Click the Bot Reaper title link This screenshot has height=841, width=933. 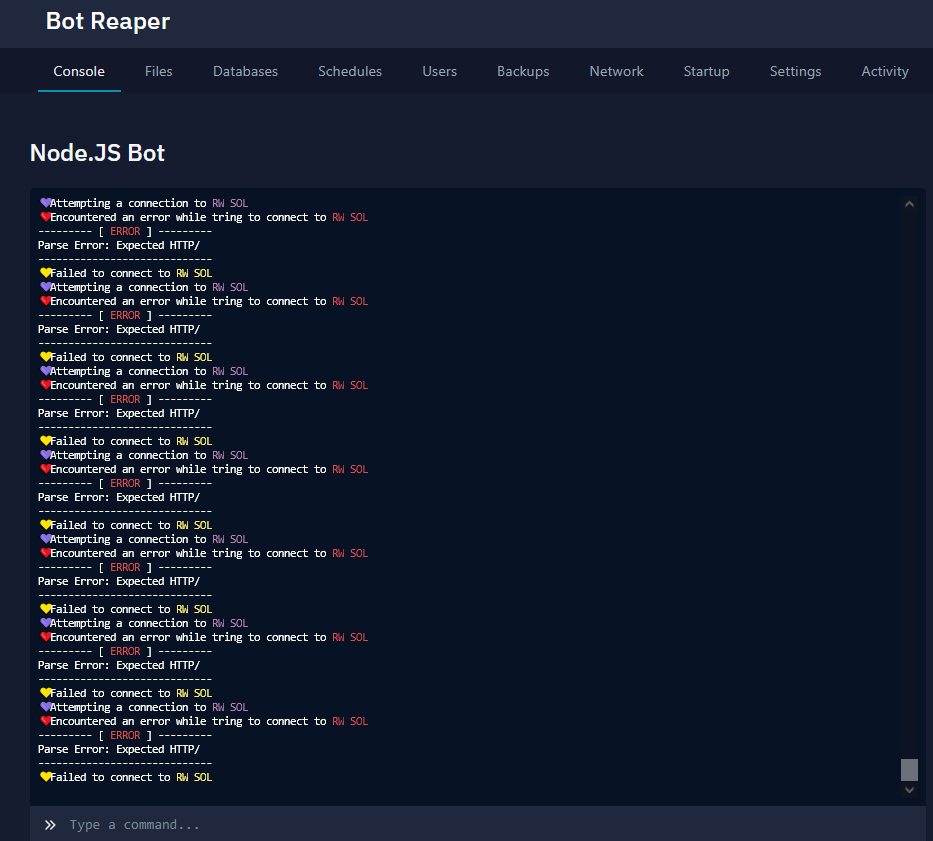(x=108, y=21)
